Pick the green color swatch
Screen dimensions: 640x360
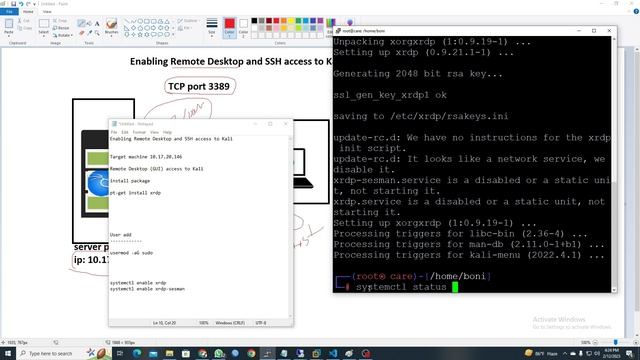point(298,20)
